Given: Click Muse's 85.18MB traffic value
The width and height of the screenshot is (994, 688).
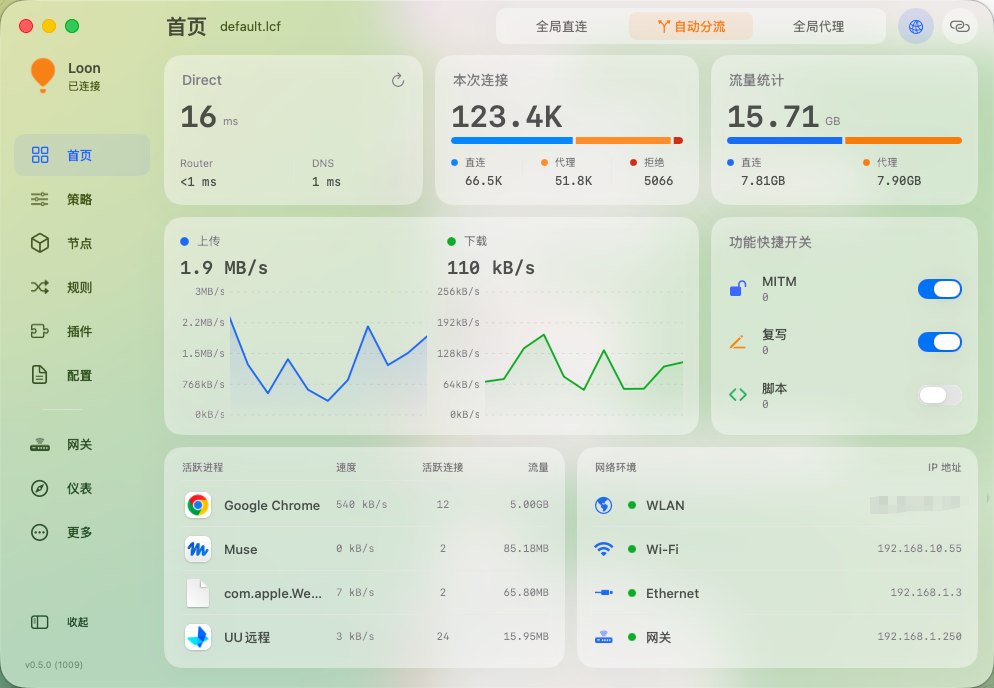Looking at the screenshot, I should 526,548.
